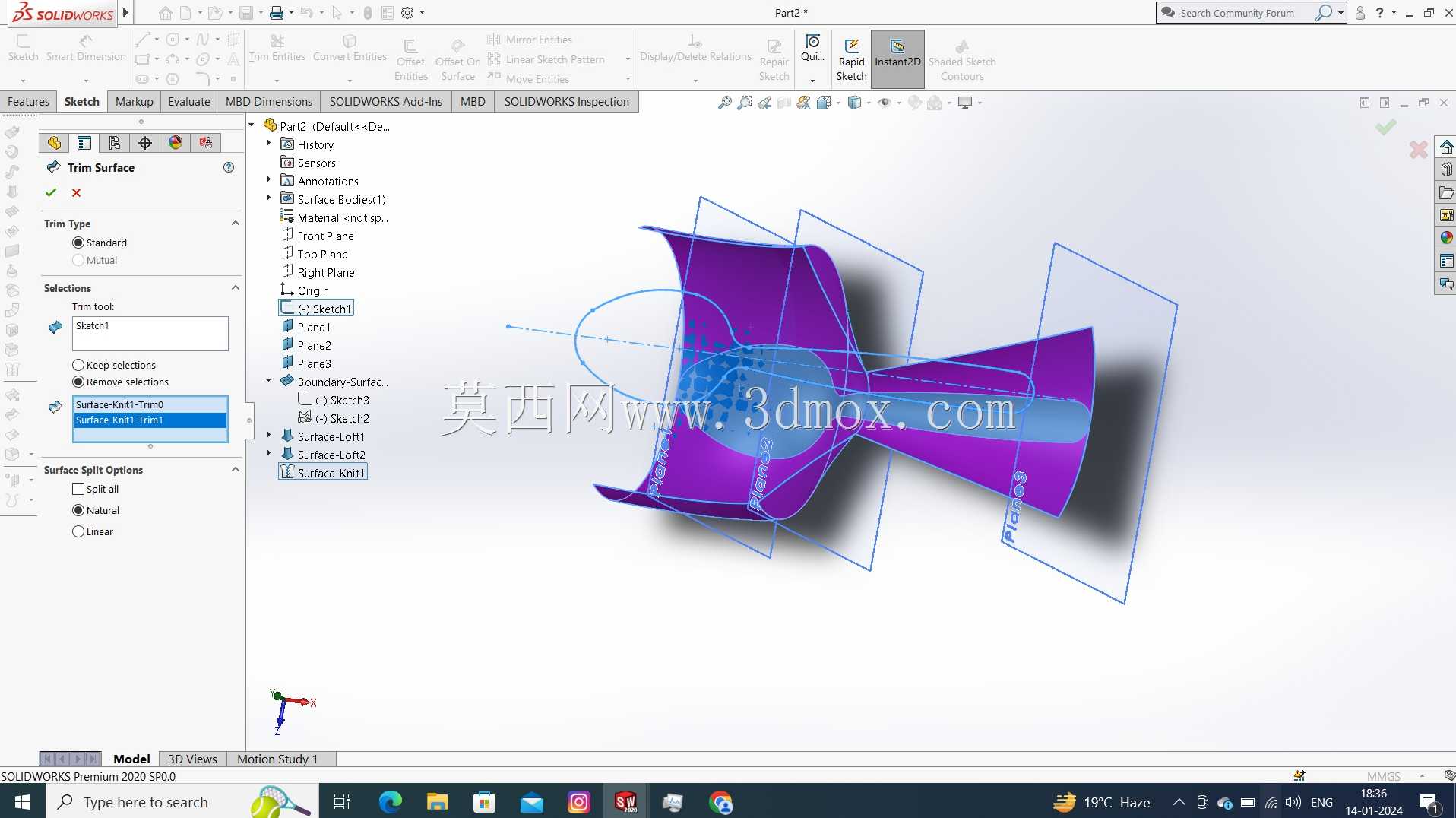
Task: Open File Explorer from taskbar
Action: [x=437, y=802]
